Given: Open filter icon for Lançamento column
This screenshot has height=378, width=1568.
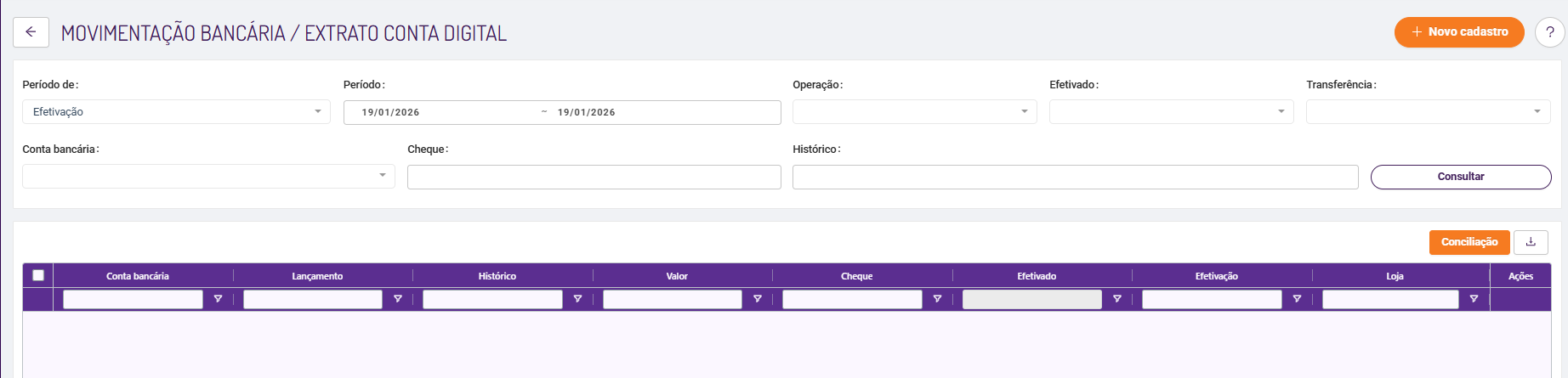Looking at the screenshot, I should point(398,299).
